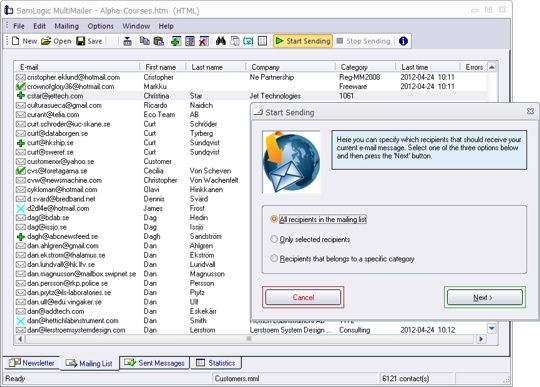The width and height of the screenshot is (540, 387).
Task: Select the dan.ahlgren@gmail.com row
Action: pos(131,246)
